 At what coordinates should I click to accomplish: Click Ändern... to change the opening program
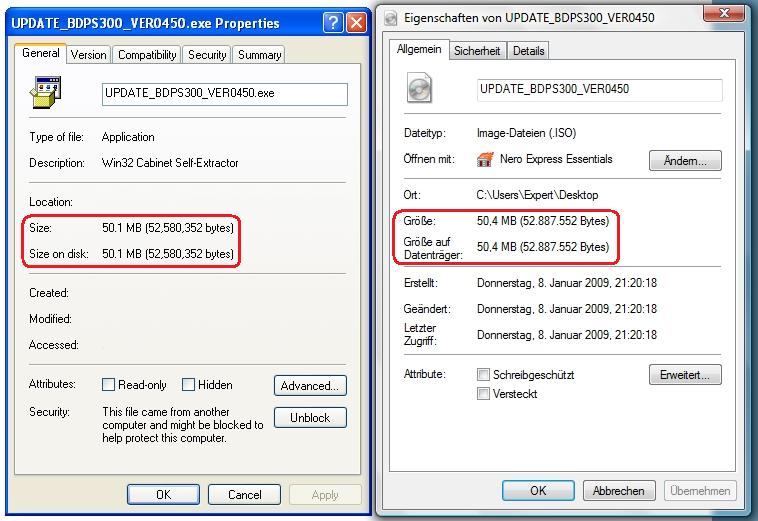click(x=685, y=160)
